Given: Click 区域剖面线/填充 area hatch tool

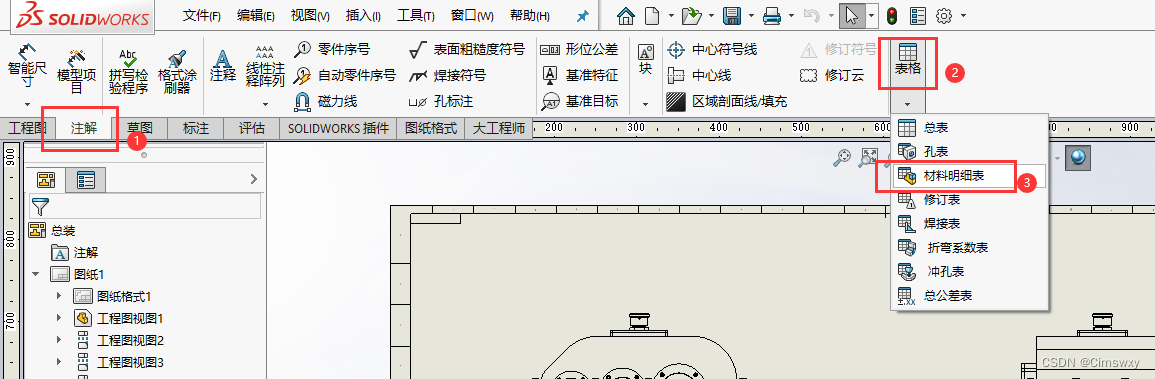Looking at the screenshot, I should click(726, 101).
